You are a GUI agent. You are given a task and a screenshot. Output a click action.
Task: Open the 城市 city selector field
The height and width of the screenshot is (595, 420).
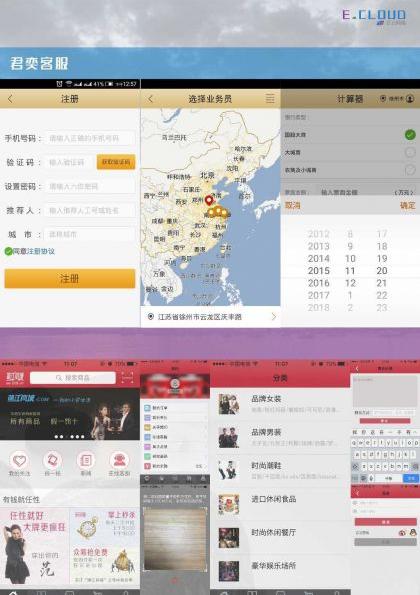tap(90, 234)
